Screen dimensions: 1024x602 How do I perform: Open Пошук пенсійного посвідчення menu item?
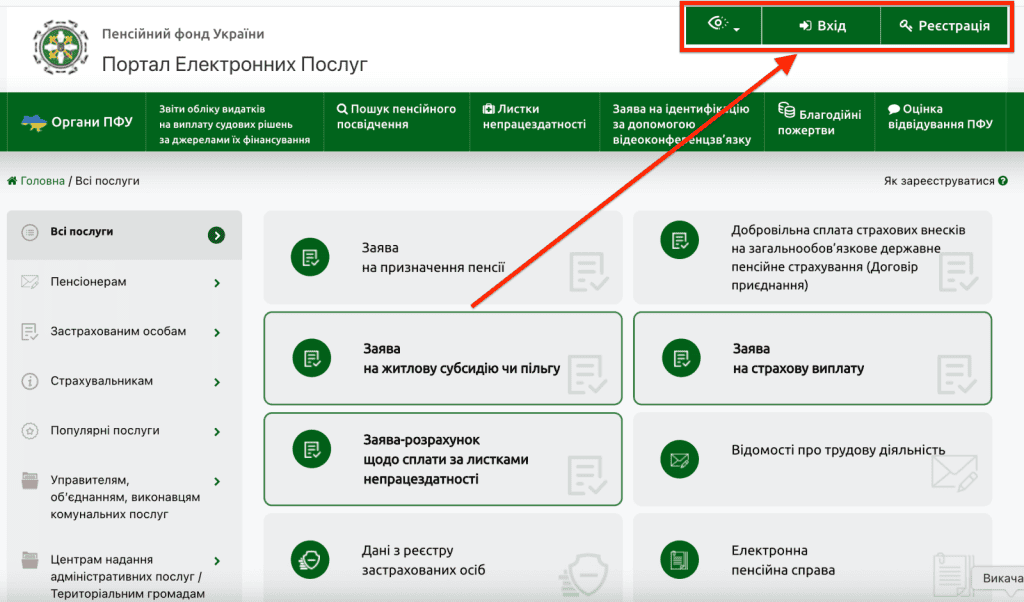(x=396, y=116)
